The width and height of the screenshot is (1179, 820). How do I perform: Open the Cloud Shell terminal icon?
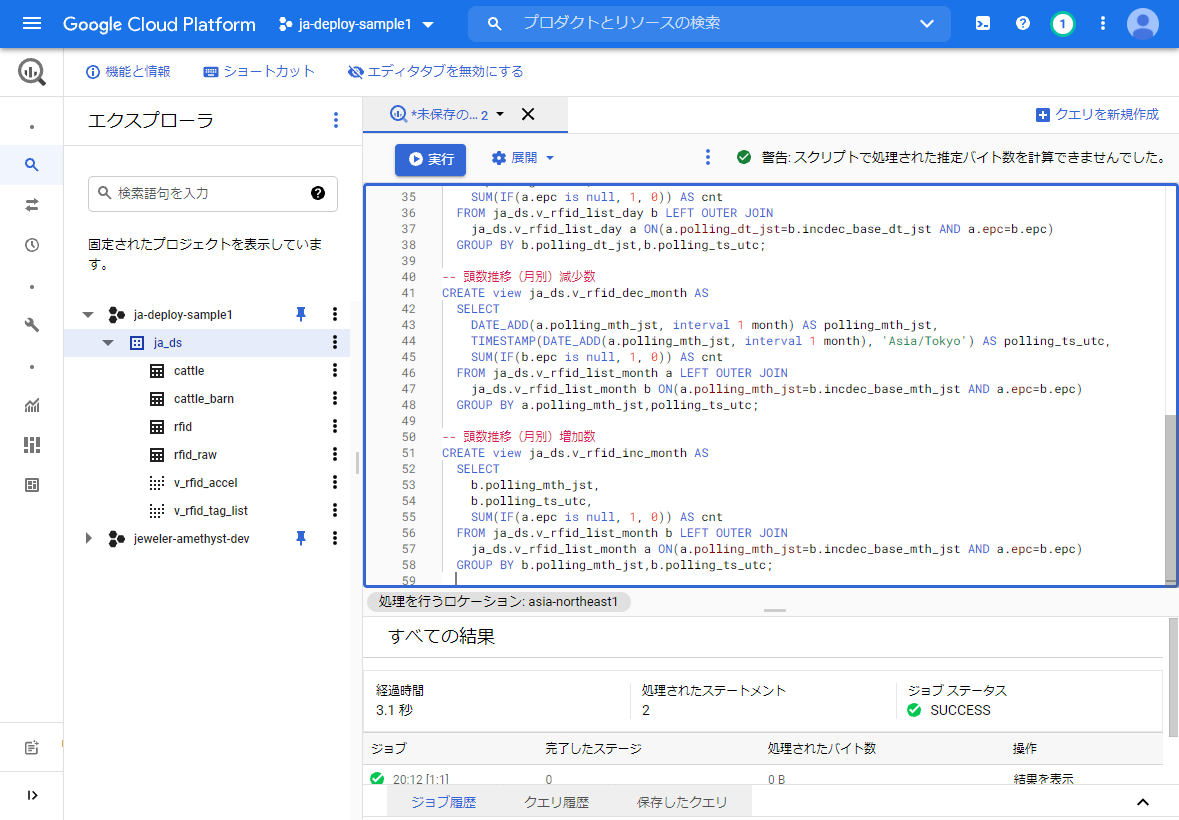click(x=983, y=23)
